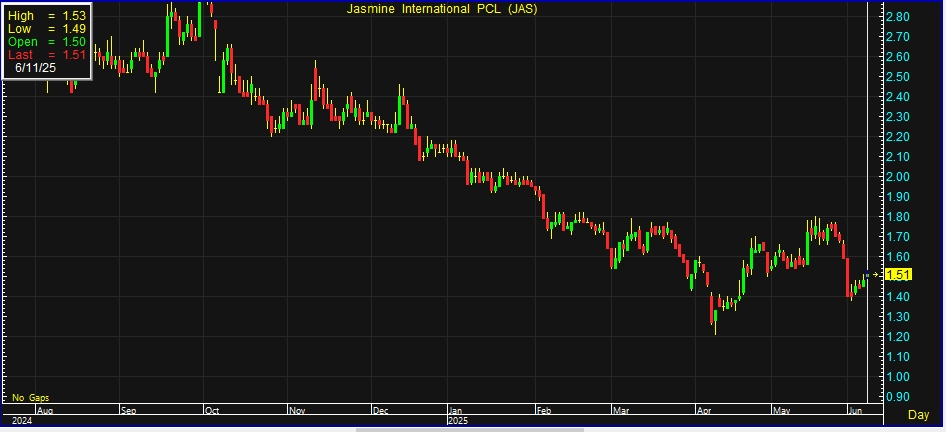
Task: Click the 2.30 price axis label
Action: click(898, 116)
